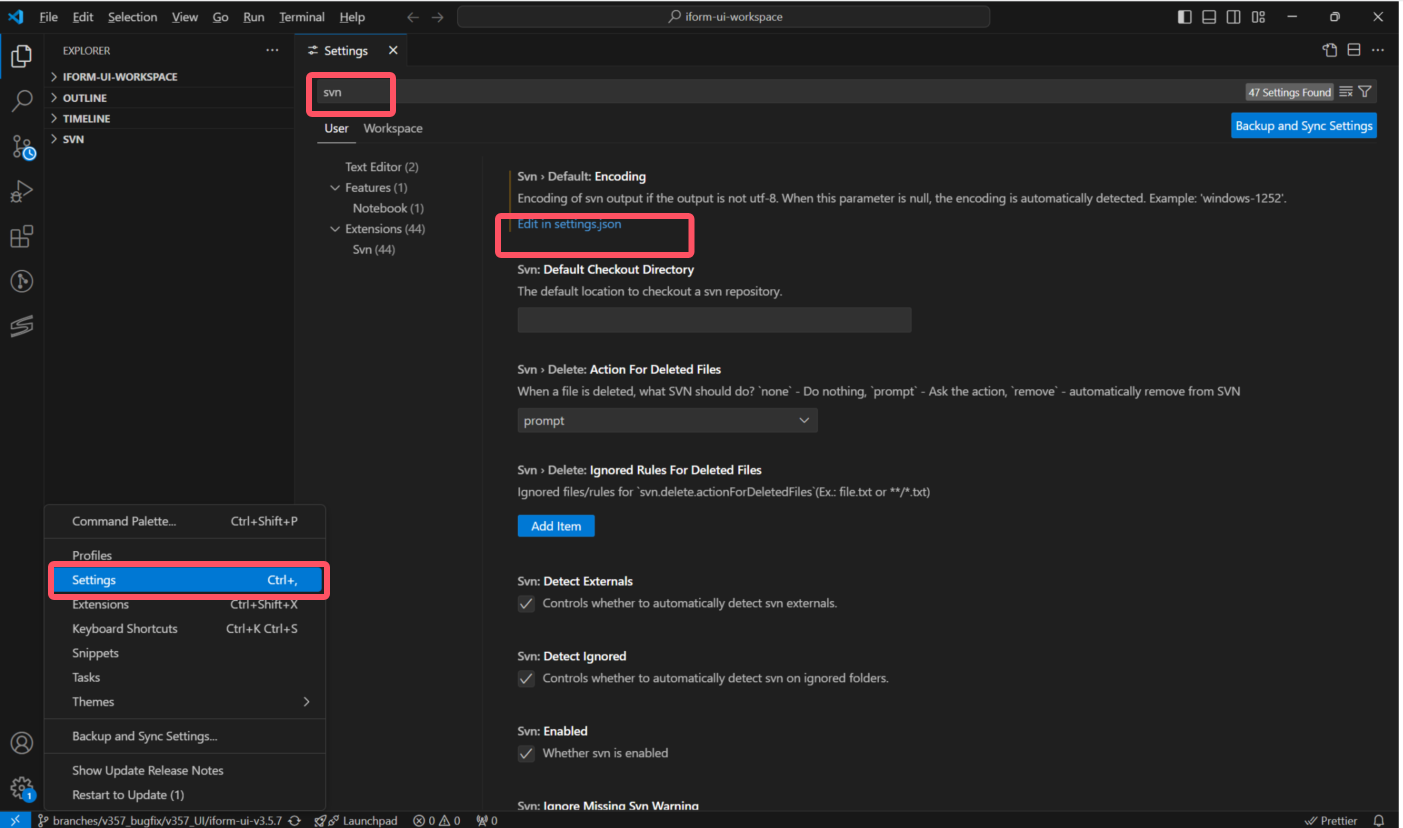Click the filter settings funnel icon

[x=1365, y=92]
